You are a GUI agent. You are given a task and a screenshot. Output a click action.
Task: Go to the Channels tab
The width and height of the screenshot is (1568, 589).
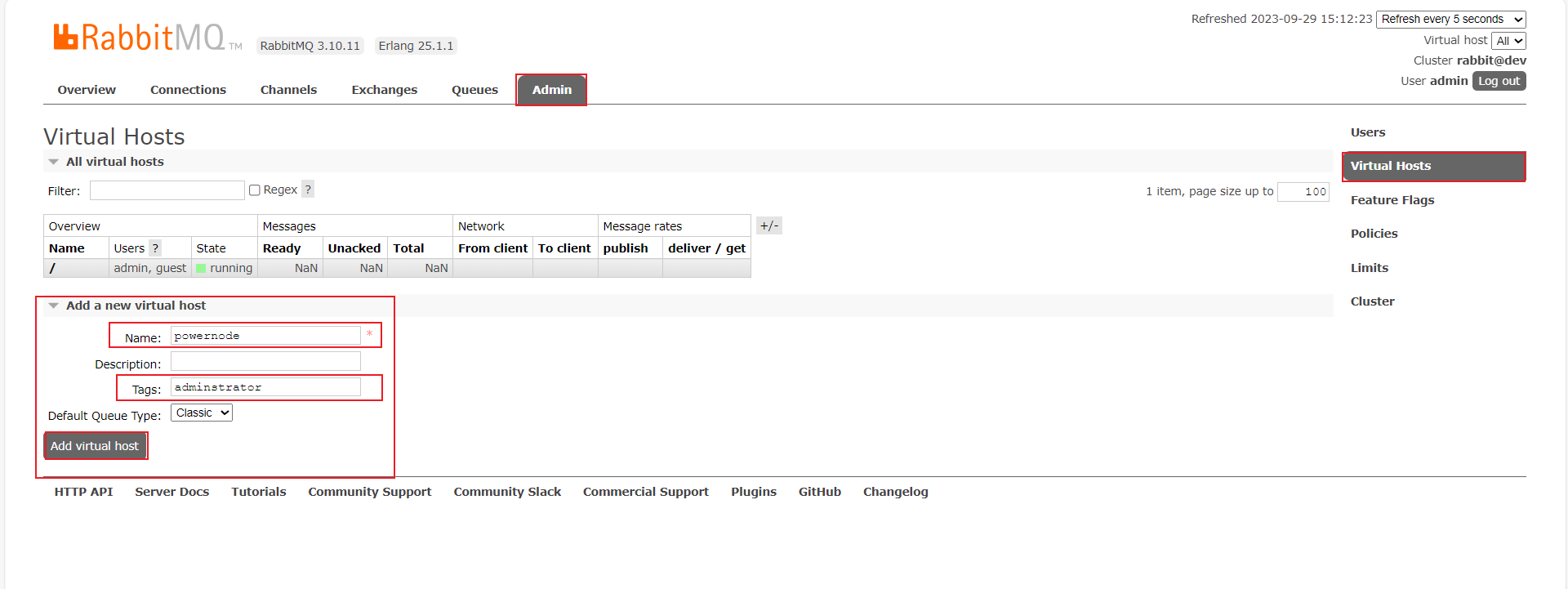point(288,90)
